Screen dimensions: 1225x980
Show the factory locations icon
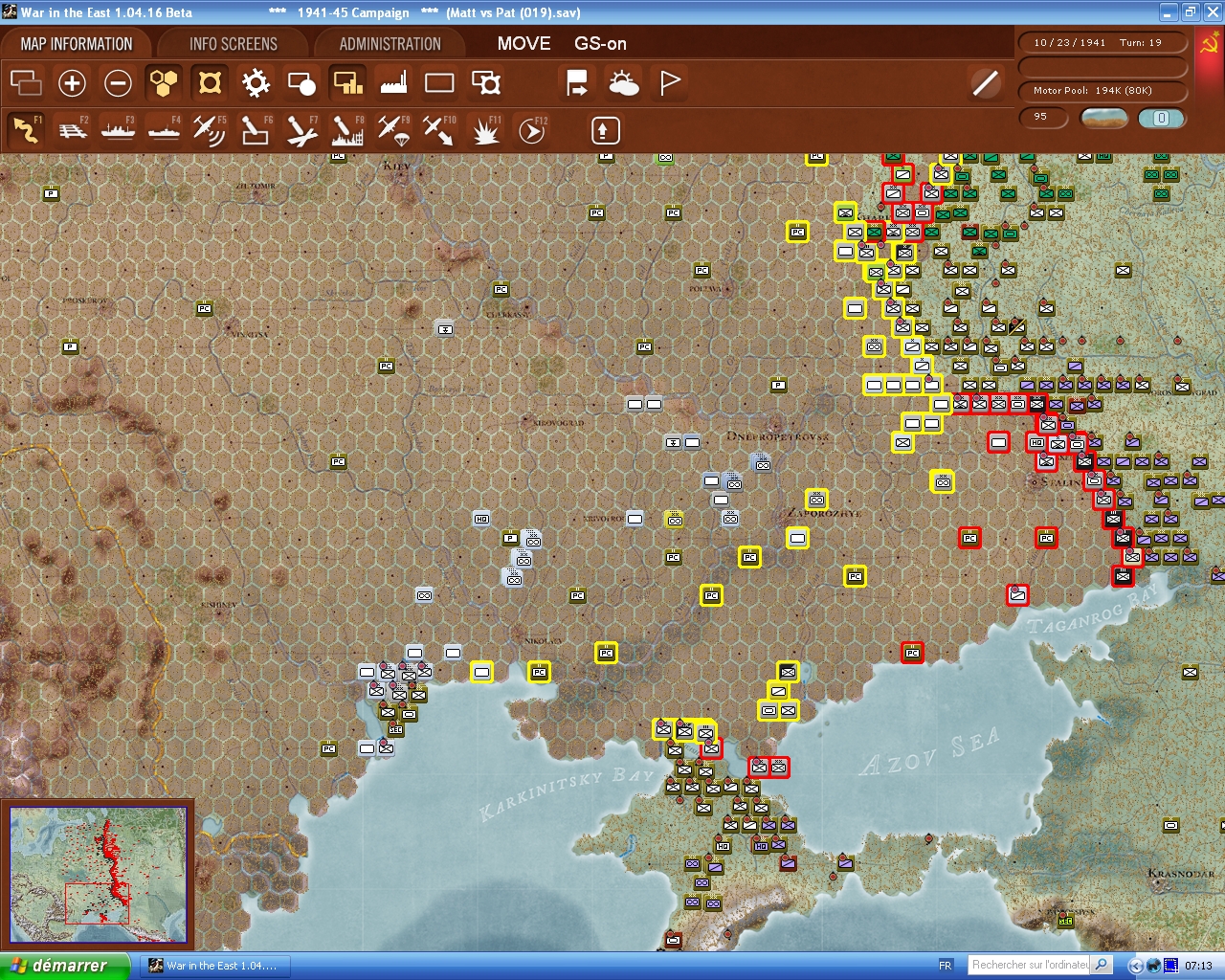point(393,83)
